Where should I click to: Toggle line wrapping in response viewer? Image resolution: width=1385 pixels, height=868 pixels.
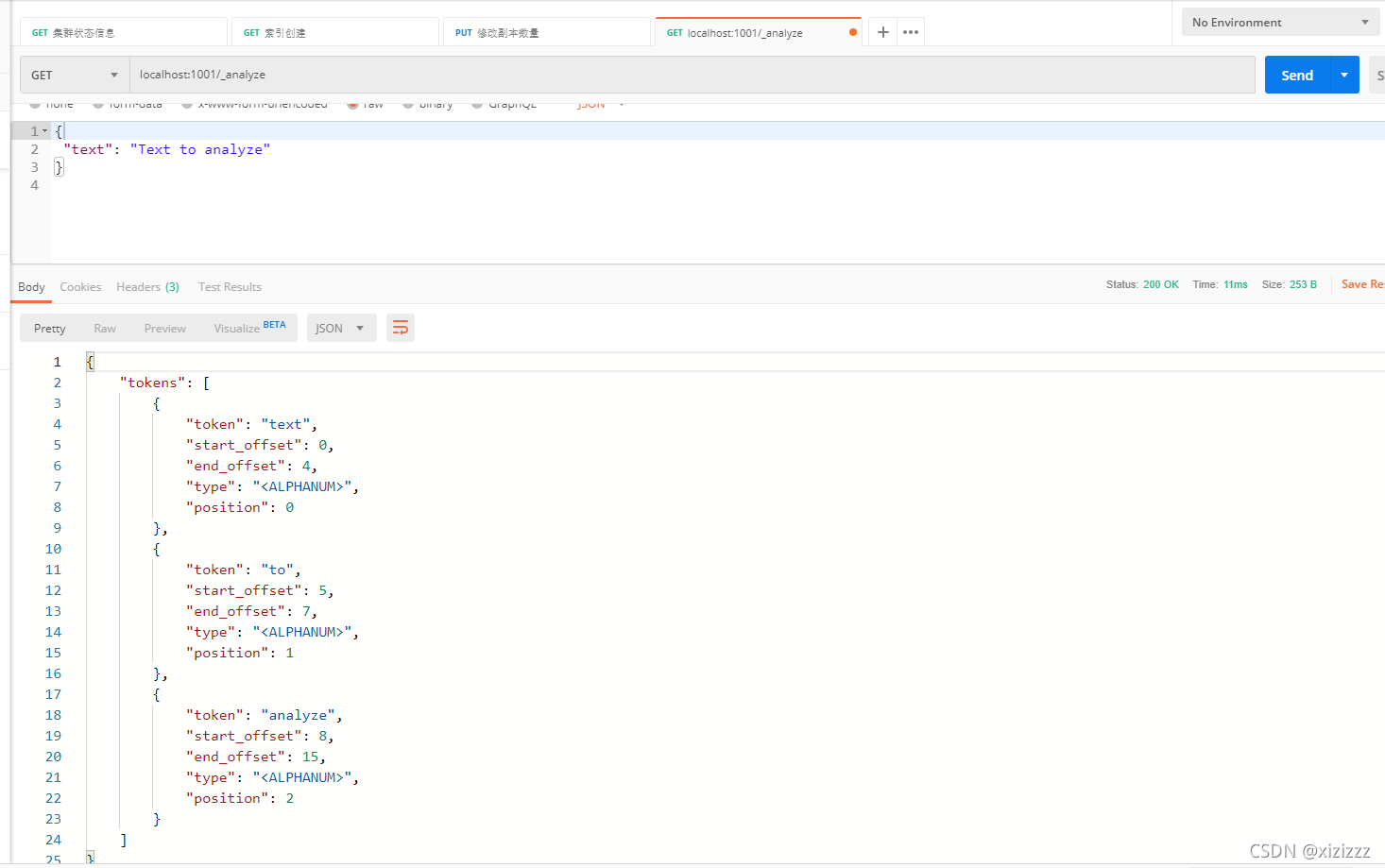coord(401,328)
